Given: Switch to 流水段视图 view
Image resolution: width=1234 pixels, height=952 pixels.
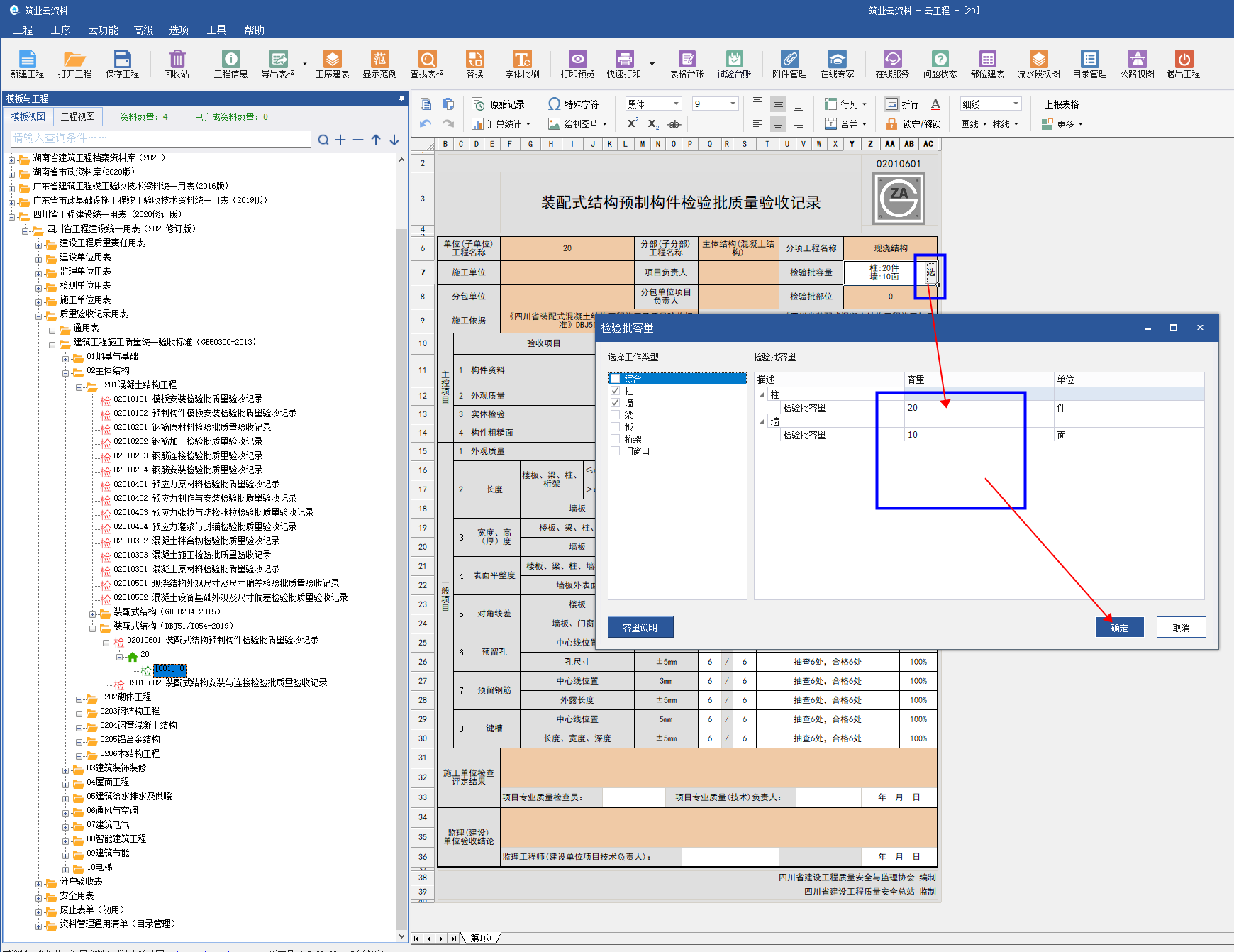Looking at the screenshot, I should [1038, 65].
